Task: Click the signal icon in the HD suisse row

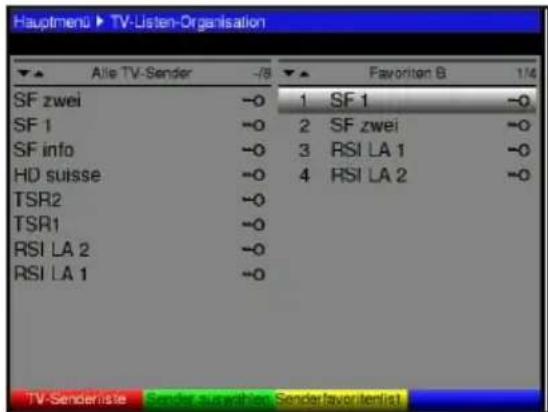Action: tap(254, 175)
